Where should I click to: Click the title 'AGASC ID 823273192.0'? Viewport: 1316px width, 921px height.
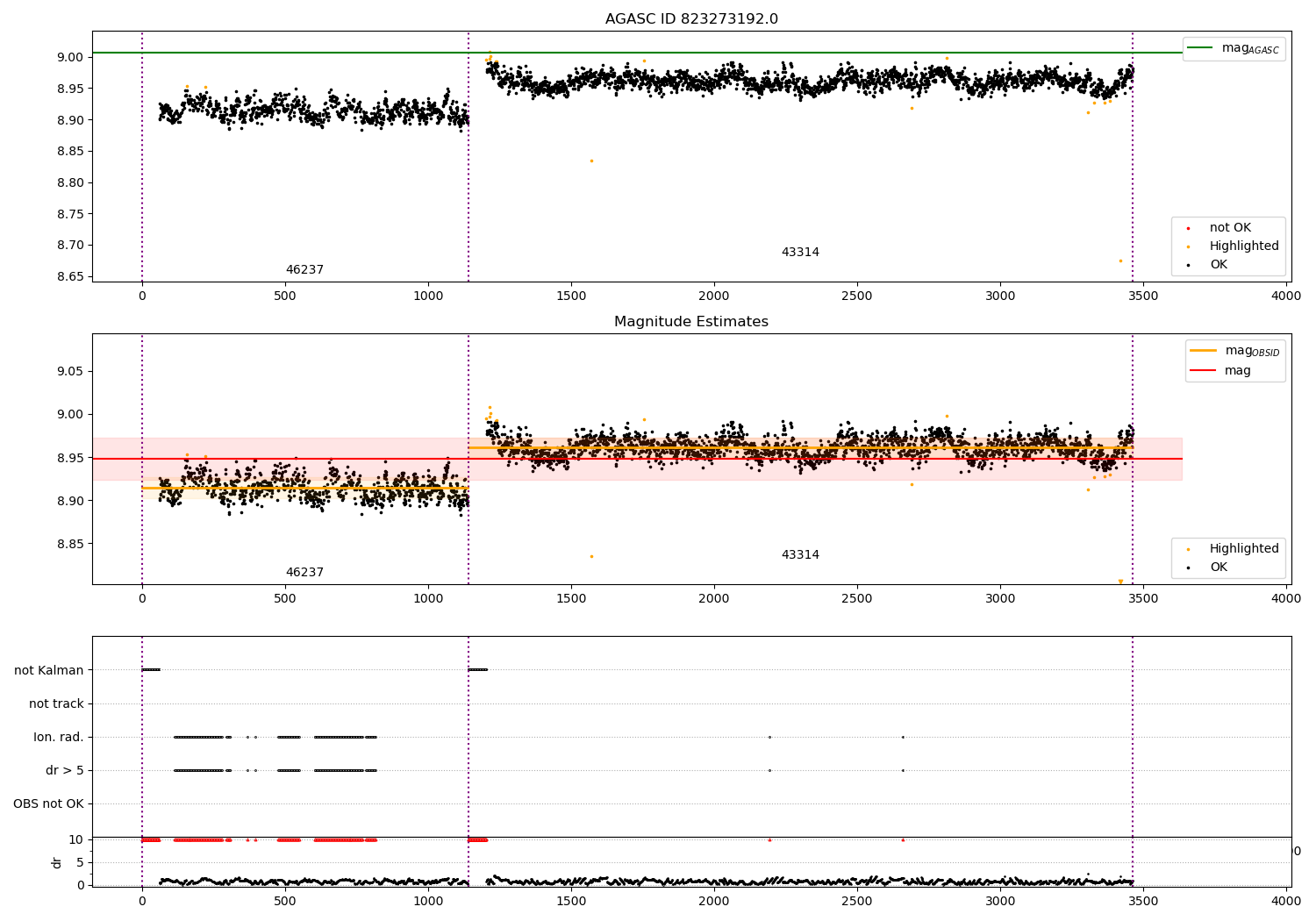691,19
